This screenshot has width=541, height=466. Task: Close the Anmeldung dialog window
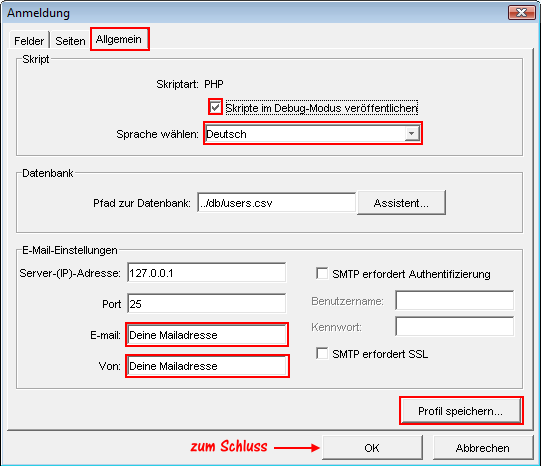point(521,12)
